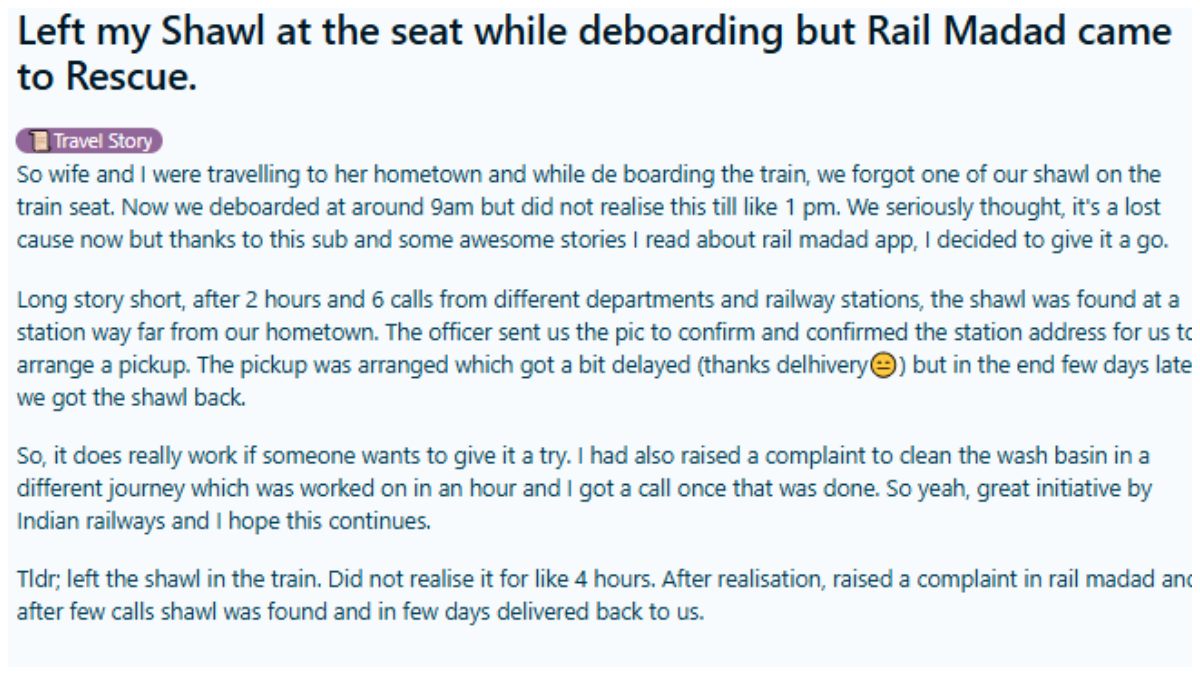Click the unamused face emoji after delhivery
The width and height of the screenshot is (1200, 675).
(x=883, y=366)
